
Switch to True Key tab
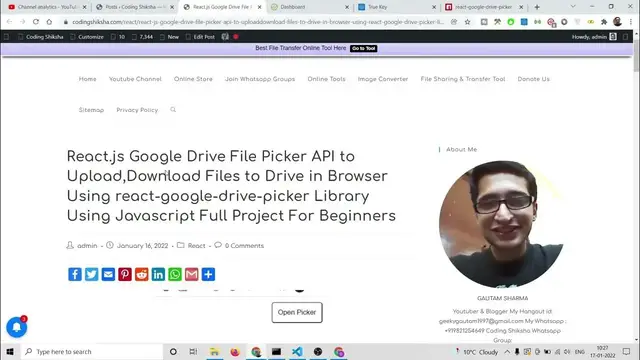tap(397, 7)
